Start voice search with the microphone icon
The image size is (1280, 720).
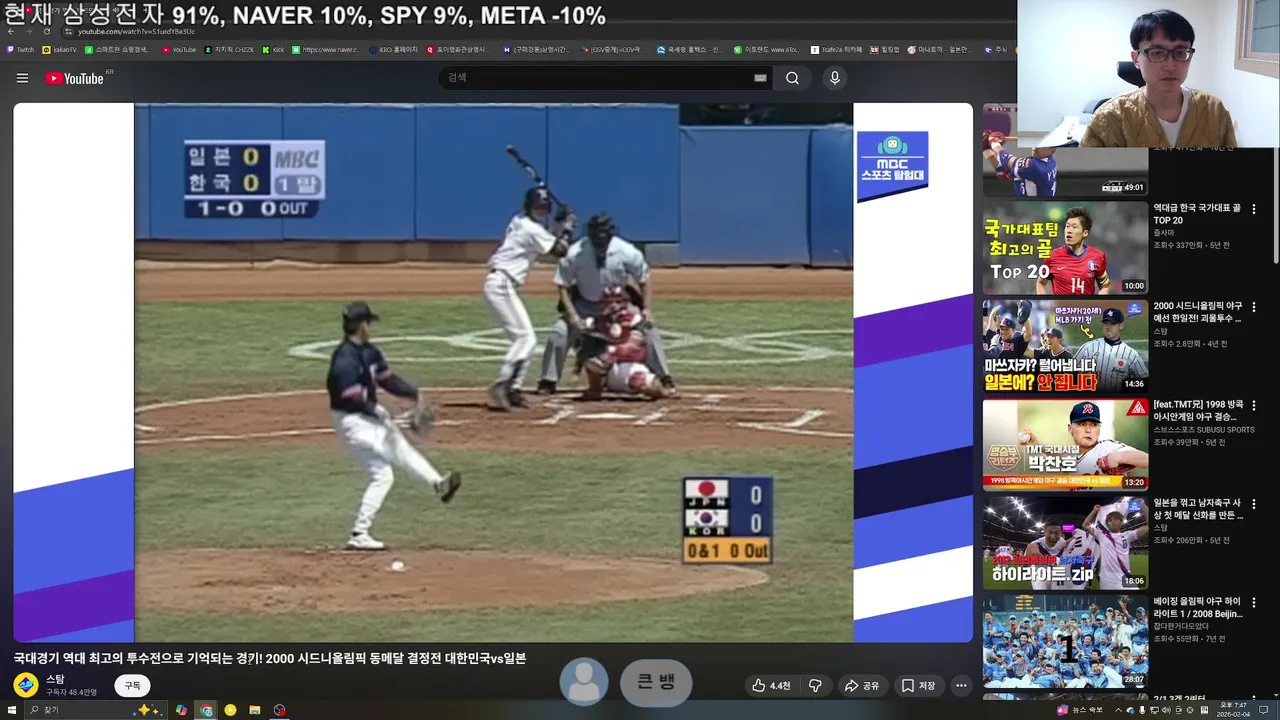[835, 78]
